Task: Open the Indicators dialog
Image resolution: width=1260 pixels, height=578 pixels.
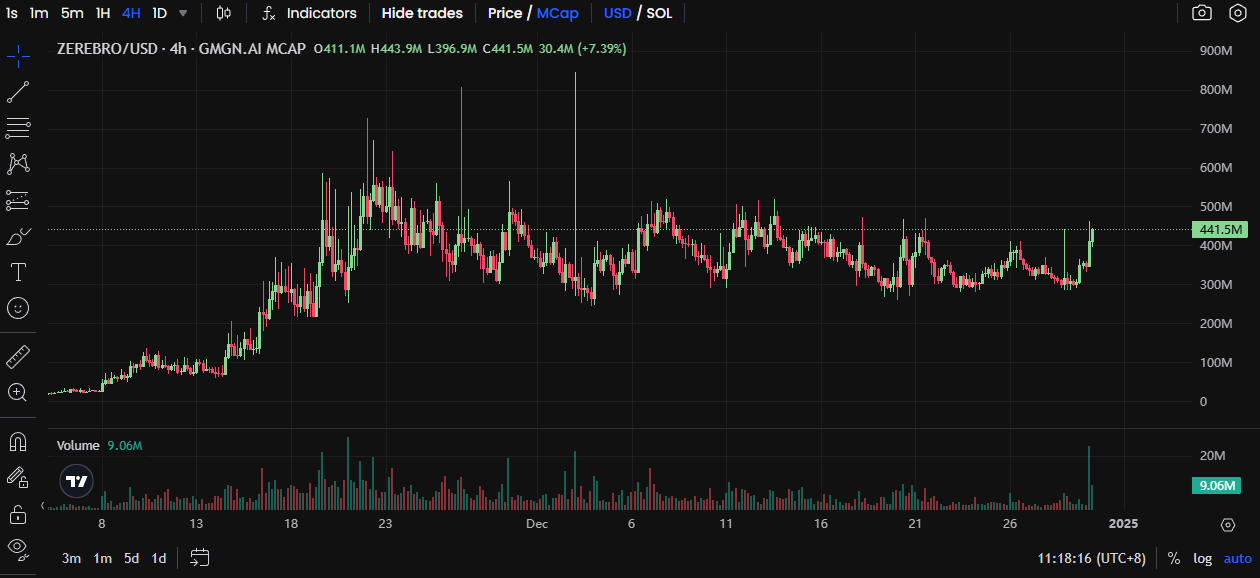Action: click(x=309, y=13)
